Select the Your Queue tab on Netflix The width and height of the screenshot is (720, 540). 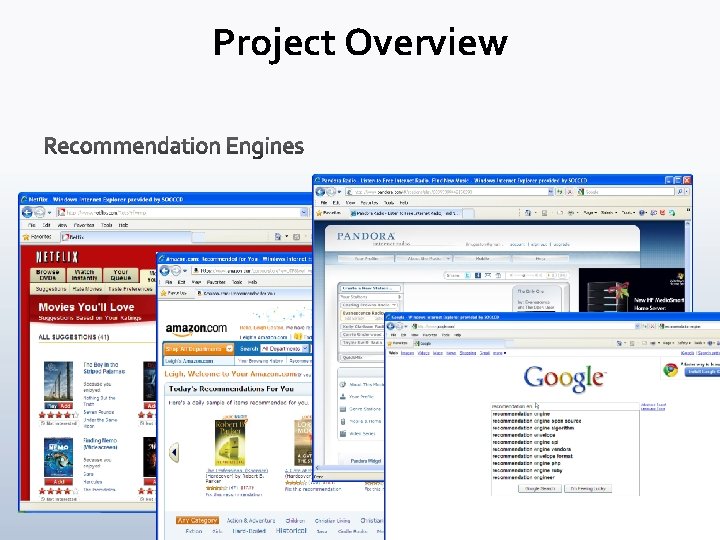pyautogui.click(x=121, y=275)
